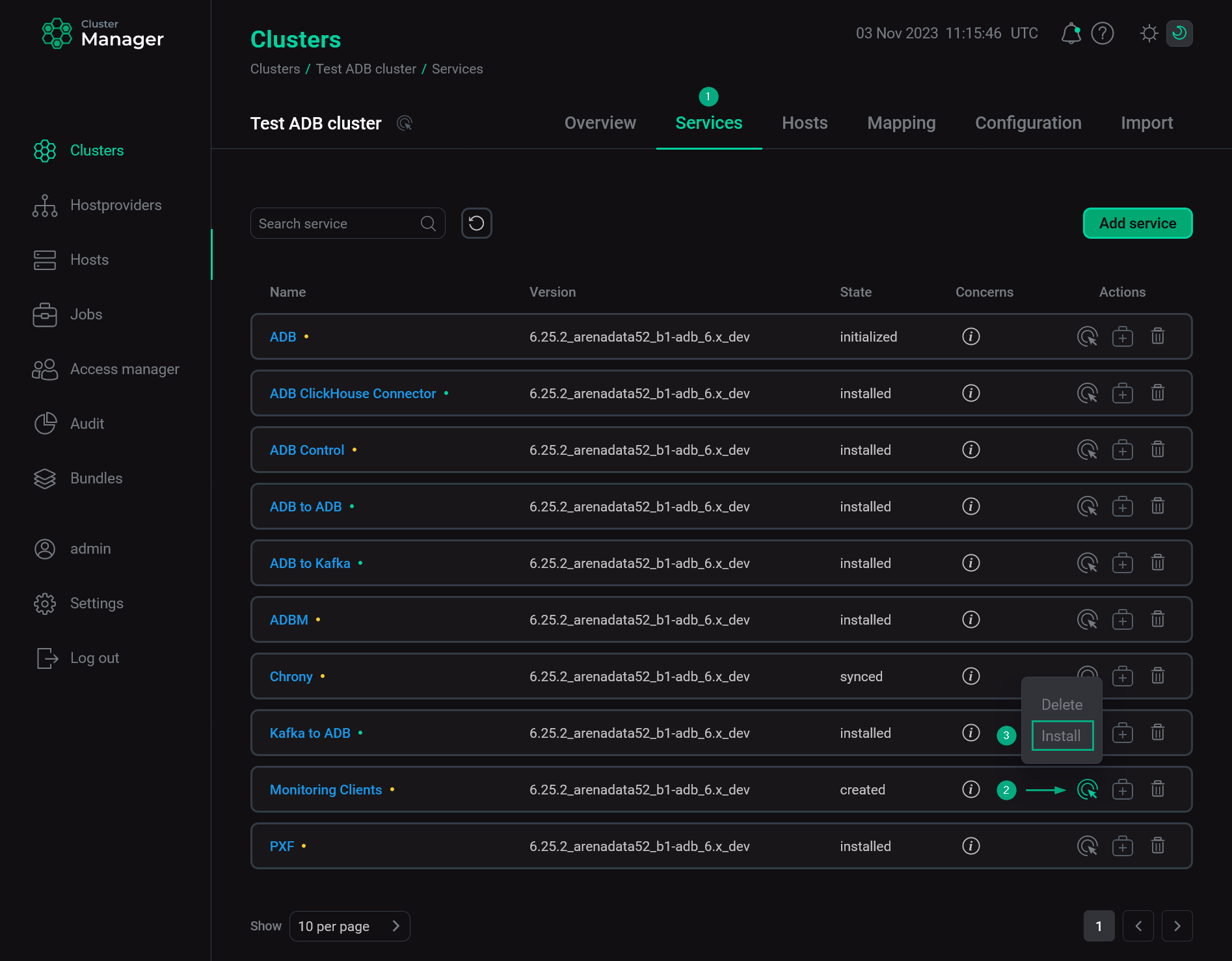Expand the 10 per page dropdown

tap(350, 926)
